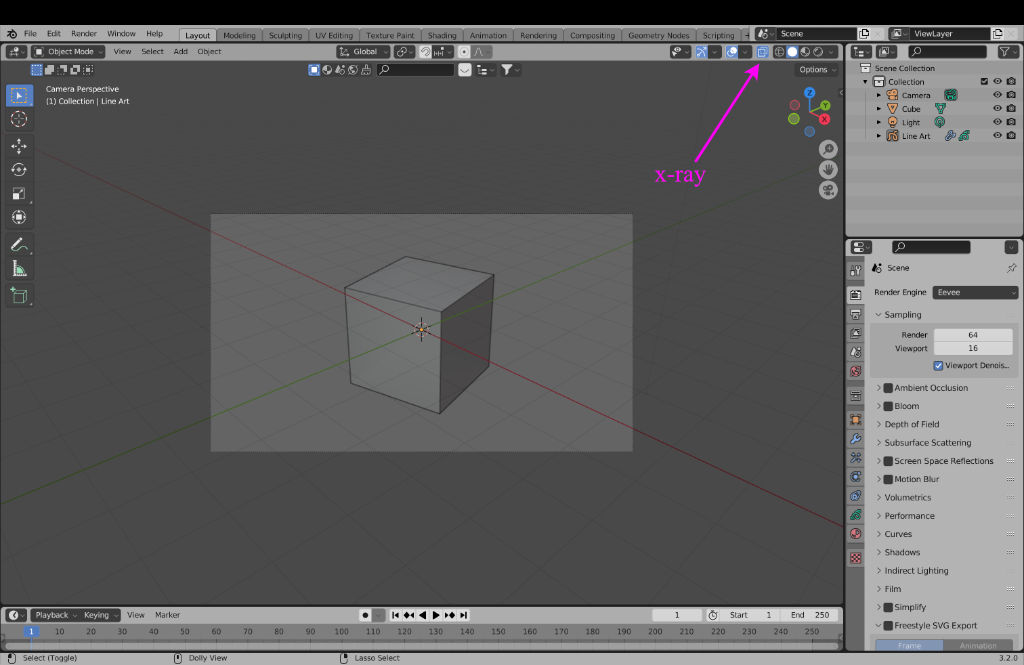Enable the Bloom checkbox

coord(887,407)
